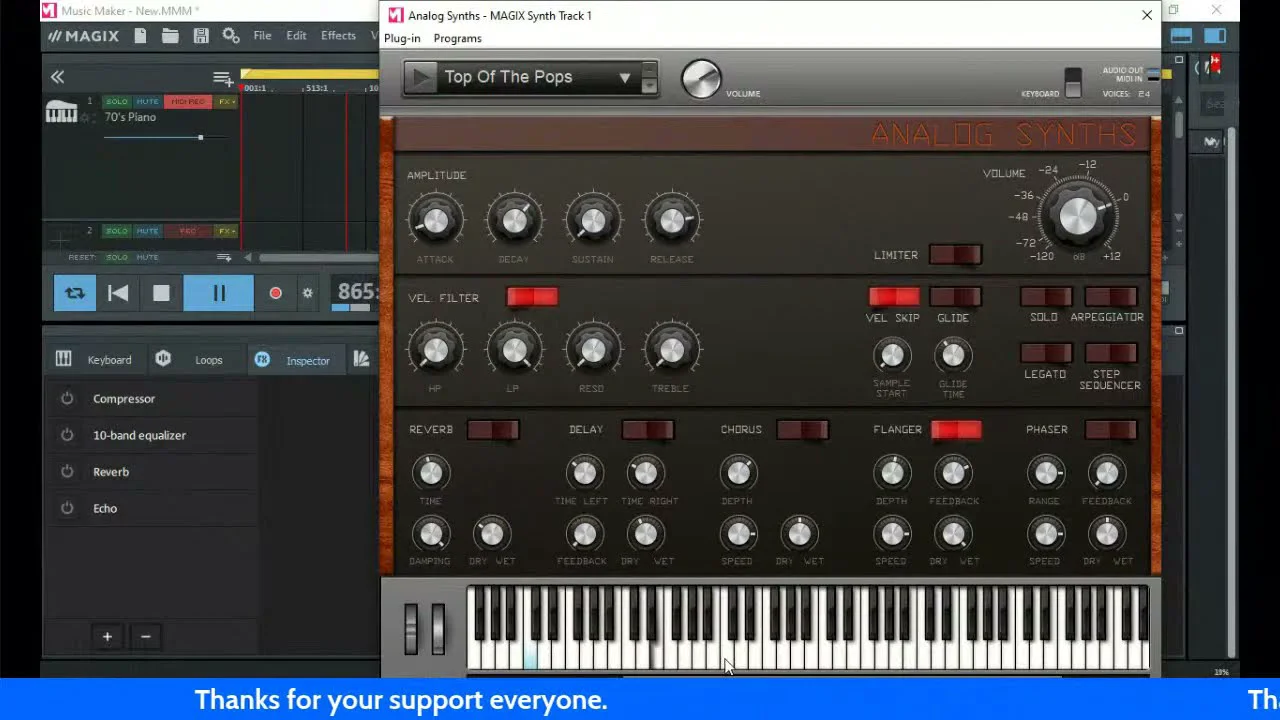This screenshot has width=1280, height=720.
Task: Enable the Compressor effect power icon
Action: [67, 398]
